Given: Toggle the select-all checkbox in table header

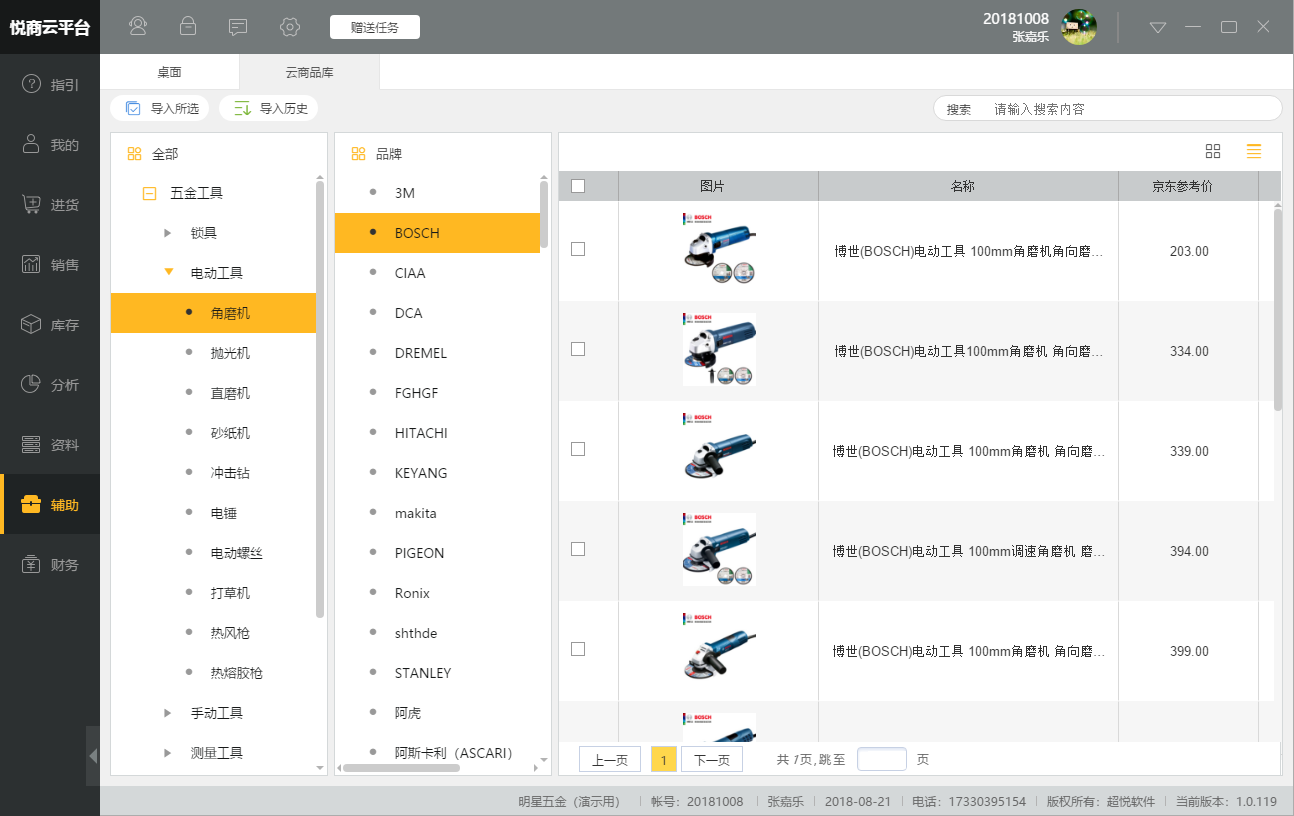Looking at the screenshot, I should (x=578, y=185).
